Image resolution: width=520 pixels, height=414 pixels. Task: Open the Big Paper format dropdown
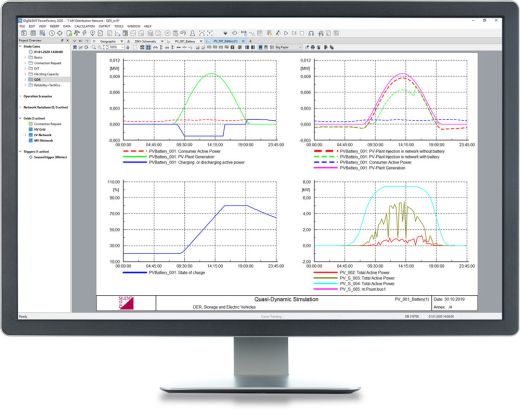tap(288, 47)
